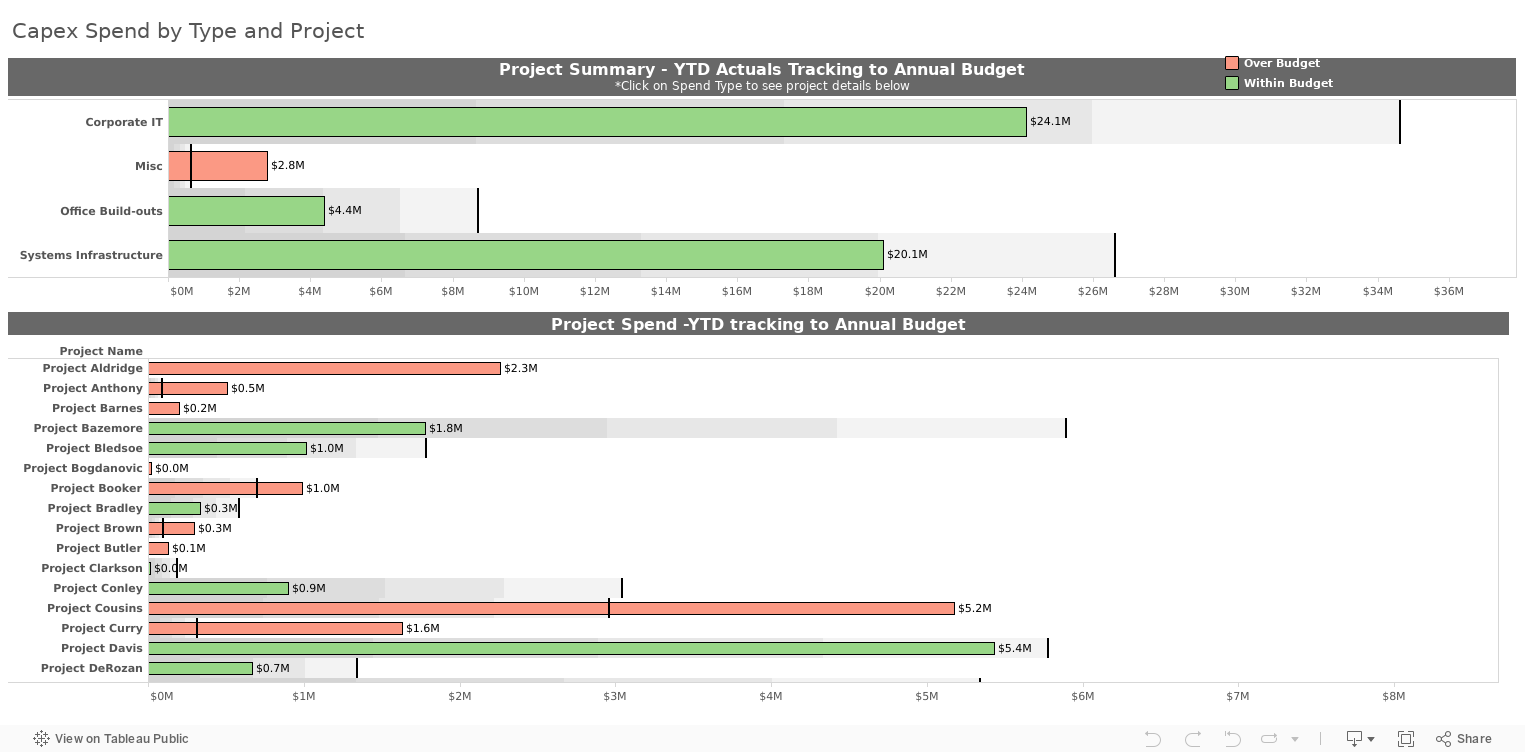
Task: Open the download icon in the toolbar
Action: [x=1355, y=739]
